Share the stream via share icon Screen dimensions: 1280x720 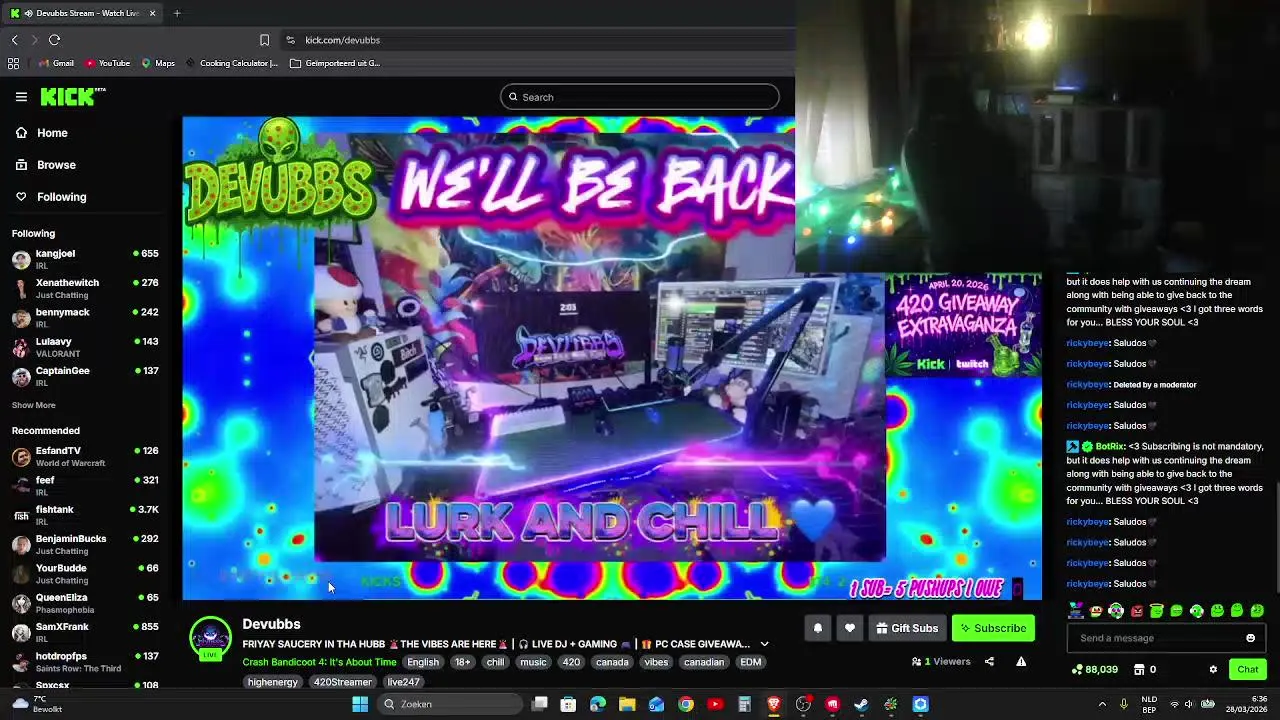tap(989, 661)
